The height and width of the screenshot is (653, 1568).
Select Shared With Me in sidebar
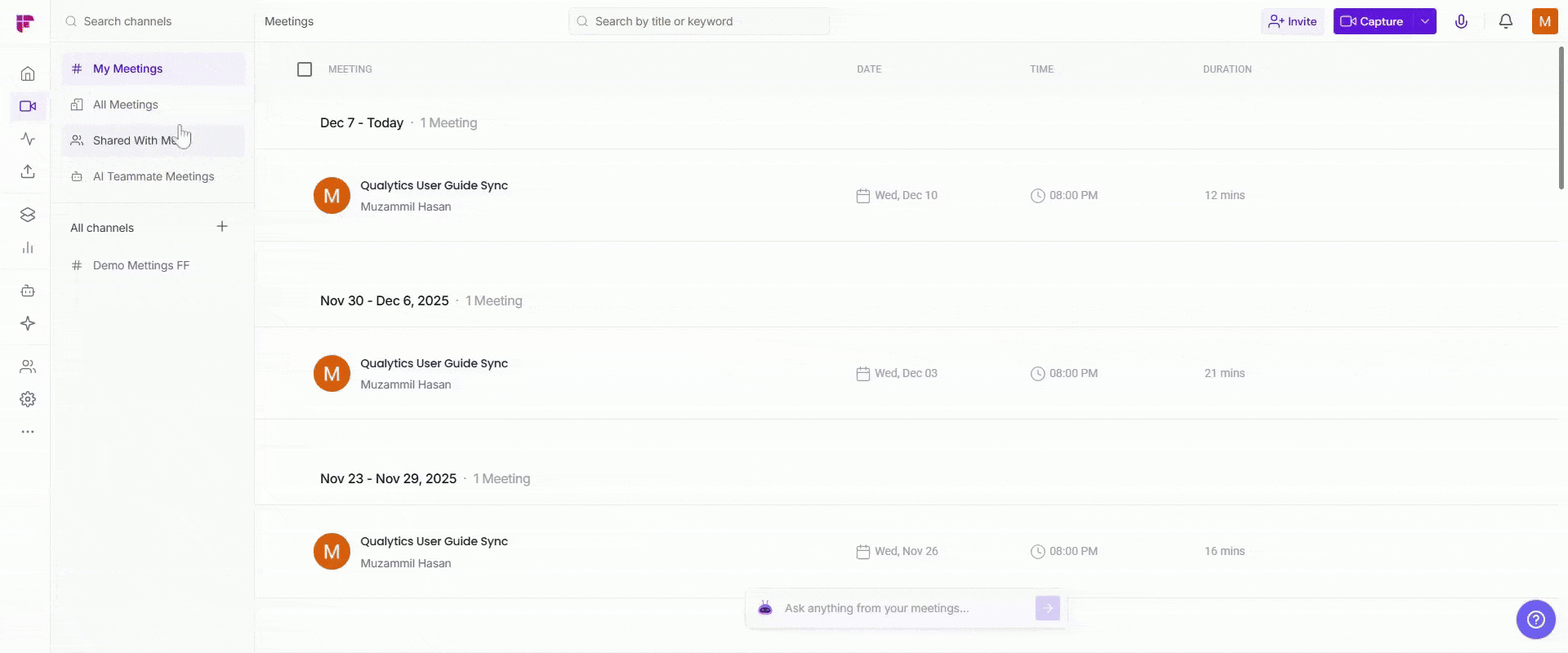[x=153, y=140]
